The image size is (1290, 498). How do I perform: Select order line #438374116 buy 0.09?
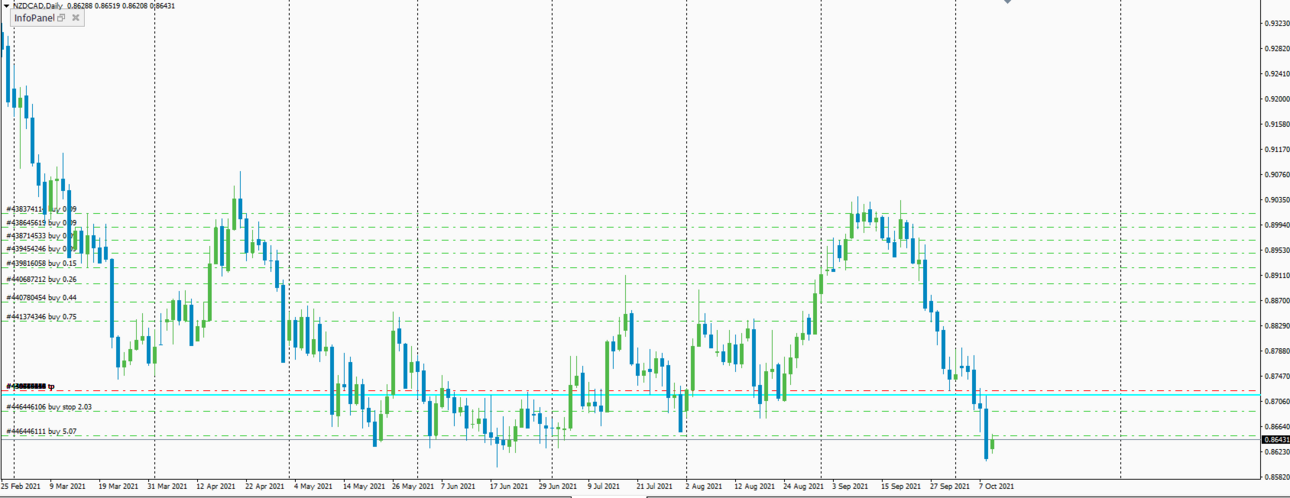41,209
